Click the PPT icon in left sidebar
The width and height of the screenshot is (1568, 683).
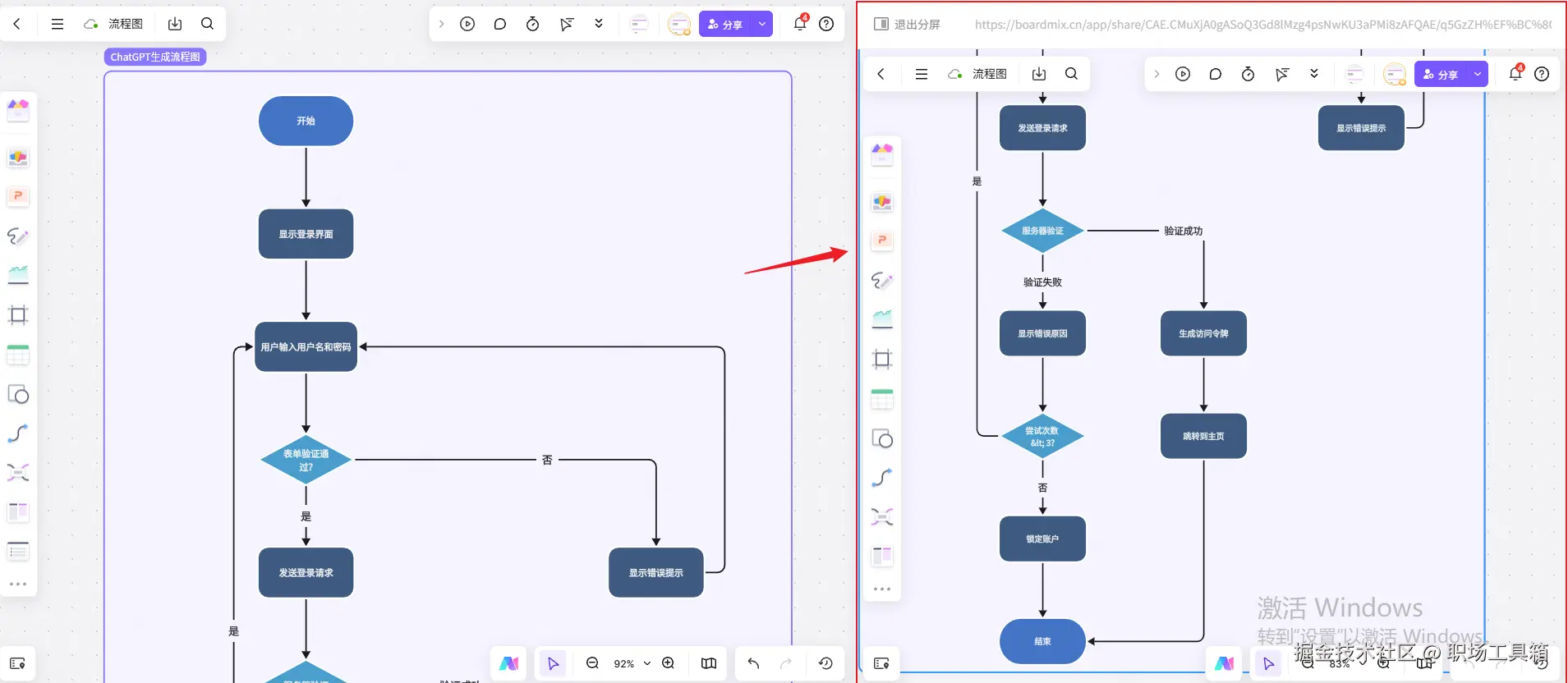pos(18,196)
